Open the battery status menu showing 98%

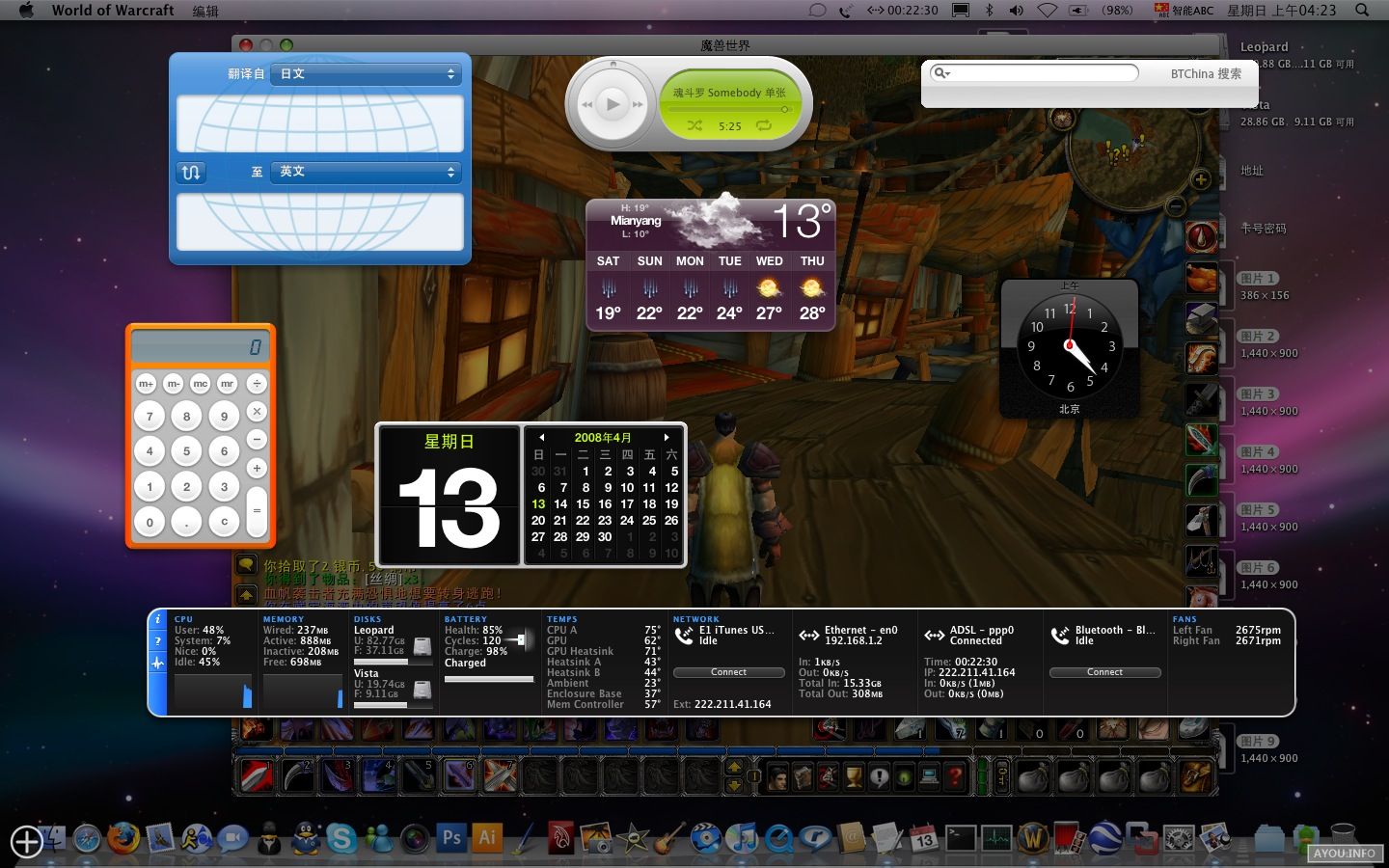[1101, 11]
